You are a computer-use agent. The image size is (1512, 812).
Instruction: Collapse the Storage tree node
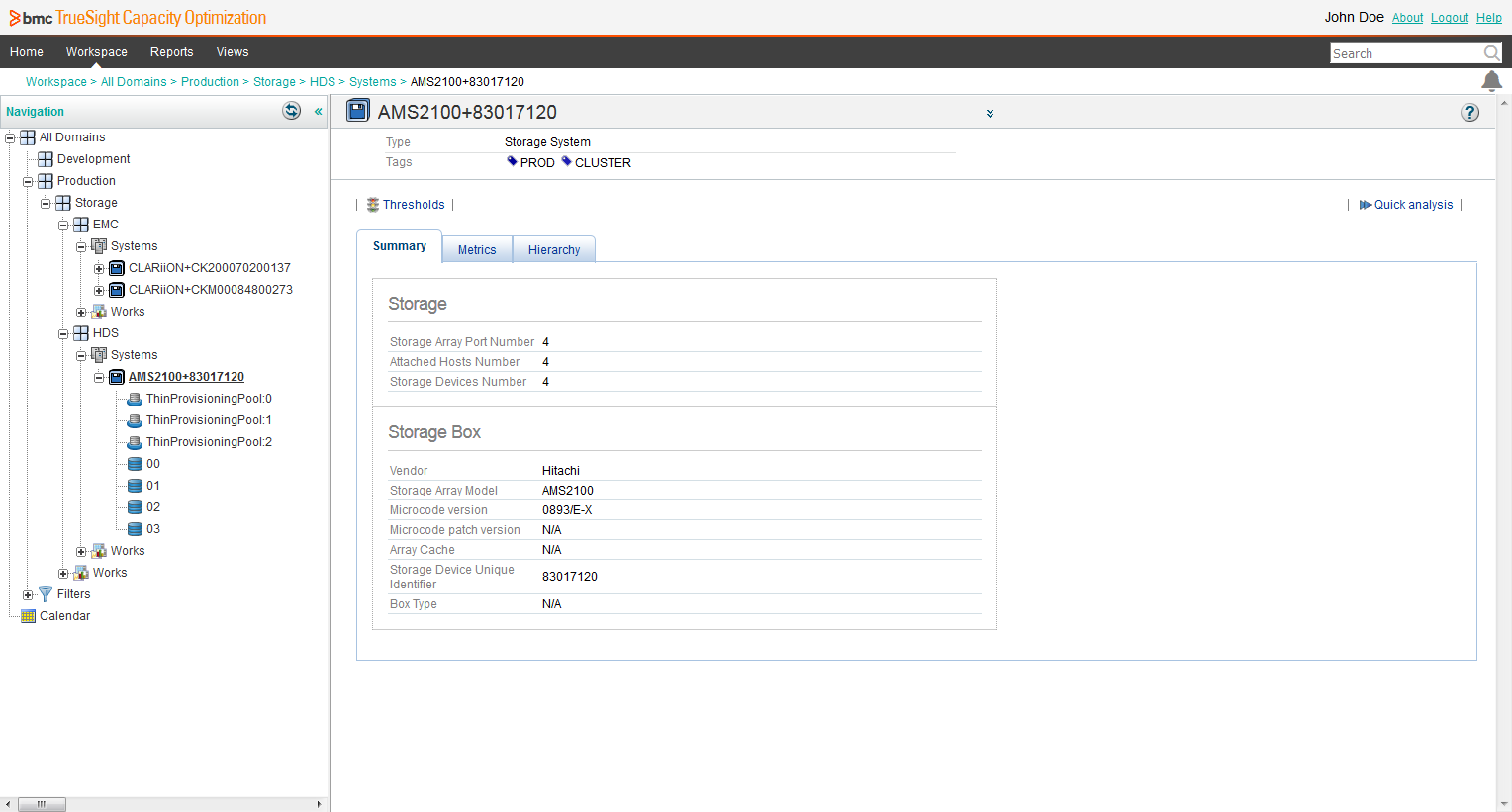[x=46, y=204]
